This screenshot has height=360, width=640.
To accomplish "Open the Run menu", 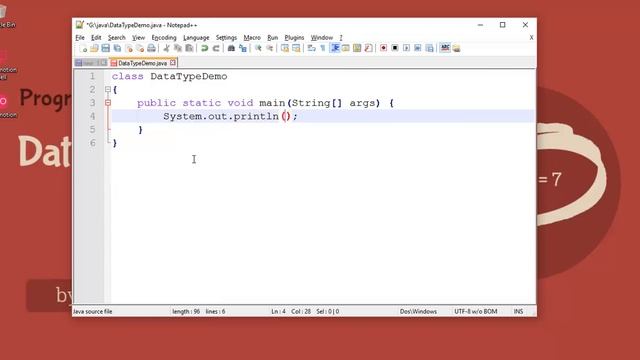I will click(273, 38).
